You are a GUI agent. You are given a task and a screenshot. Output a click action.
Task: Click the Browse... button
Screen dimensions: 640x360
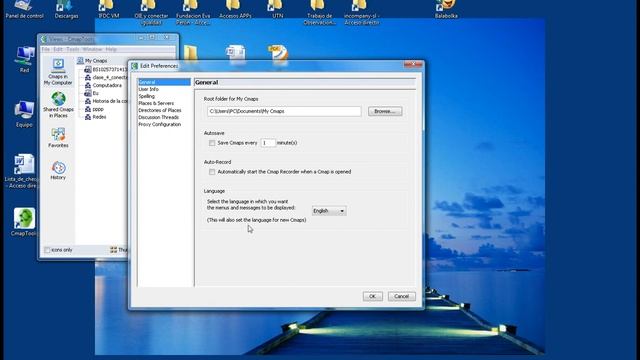385,111
